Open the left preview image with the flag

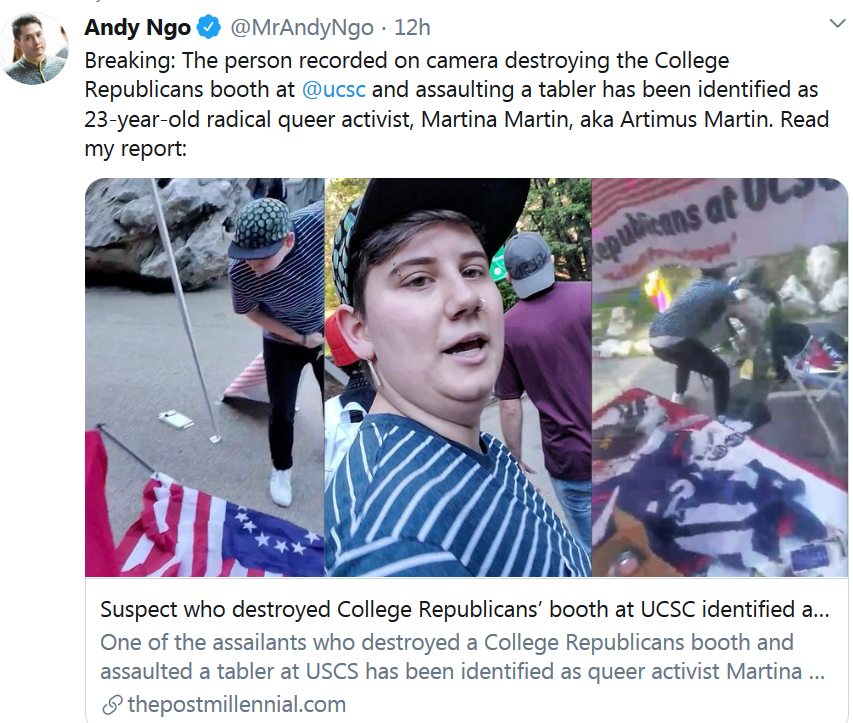click(x=205, y=377)
